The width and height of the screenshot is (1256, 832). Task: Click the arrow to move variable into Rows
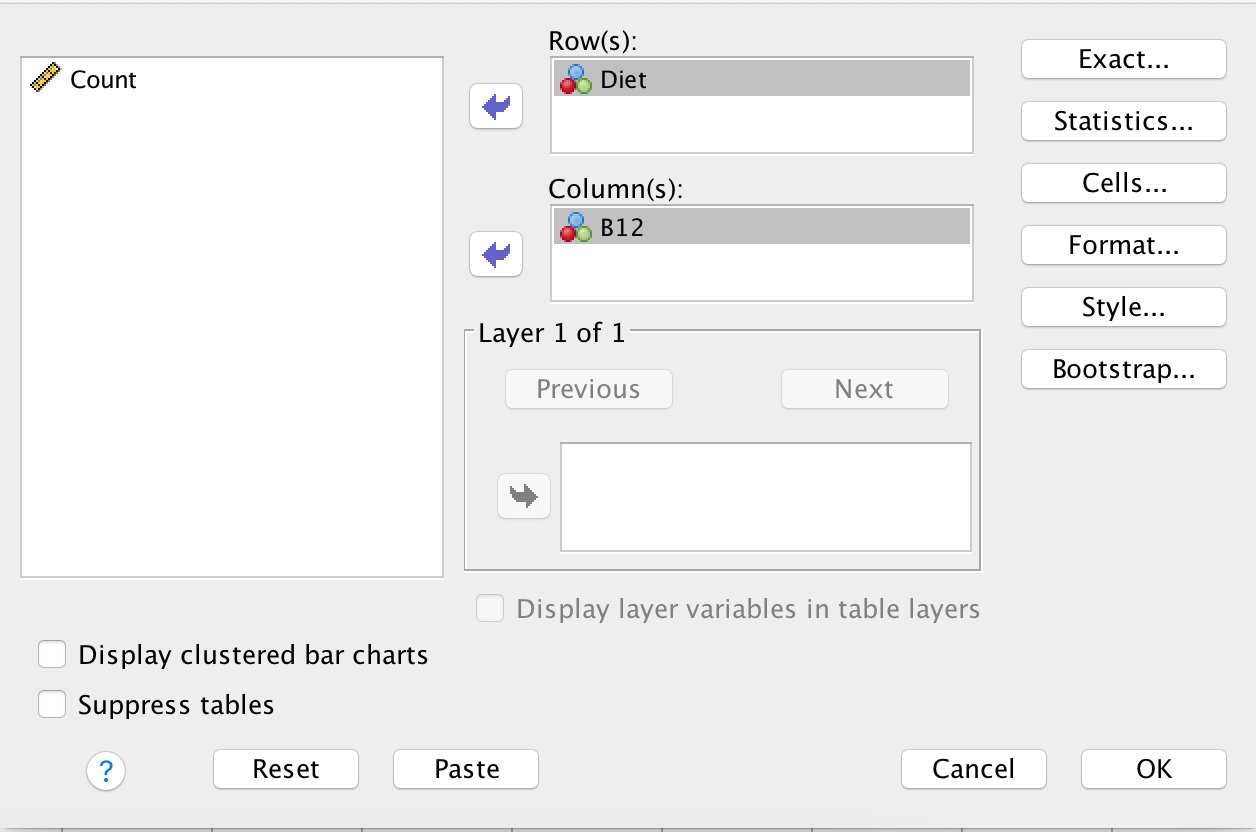495,106
